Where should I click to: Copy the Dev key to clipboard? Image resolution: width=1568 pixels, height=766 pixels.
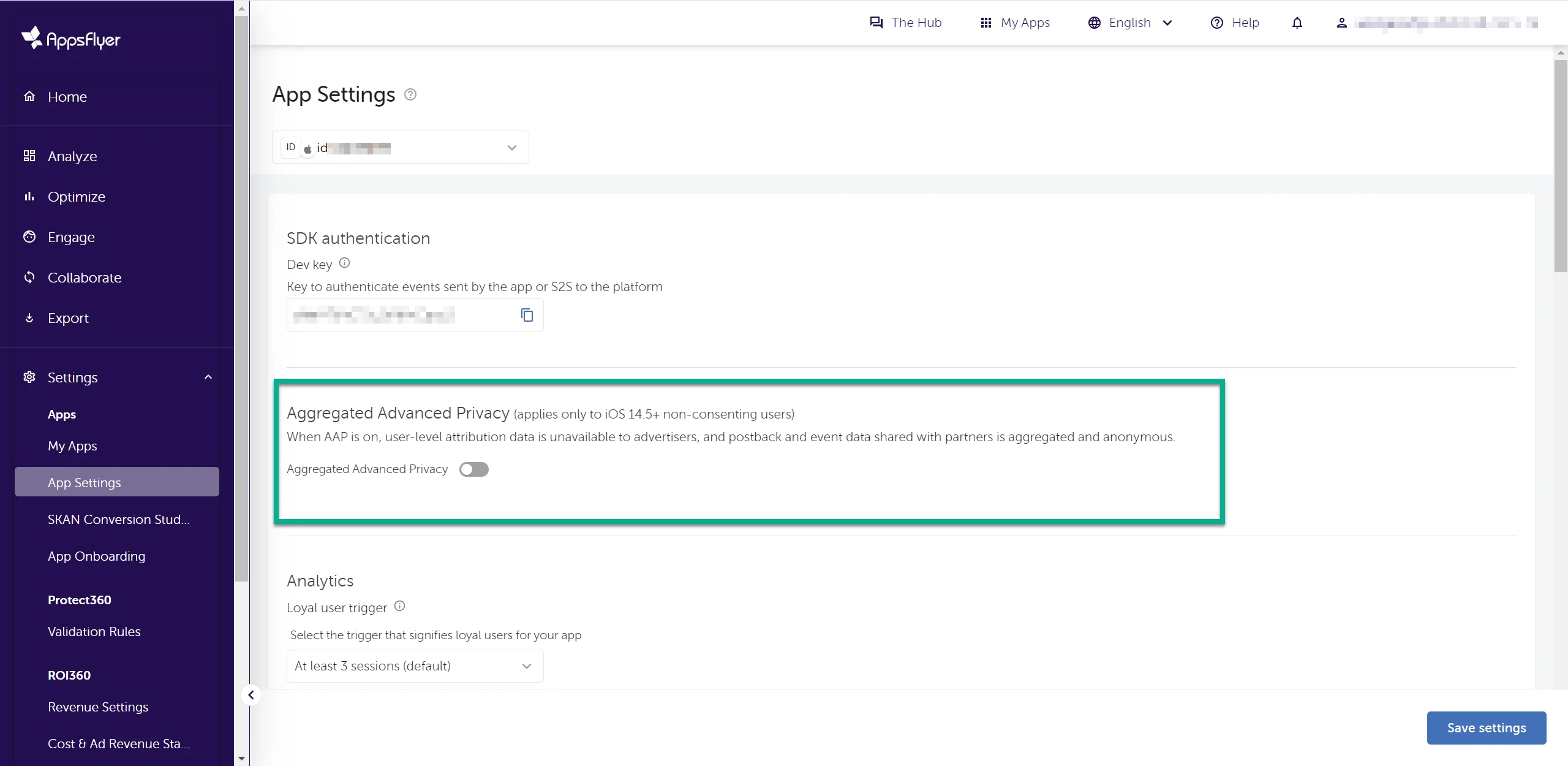526,314
